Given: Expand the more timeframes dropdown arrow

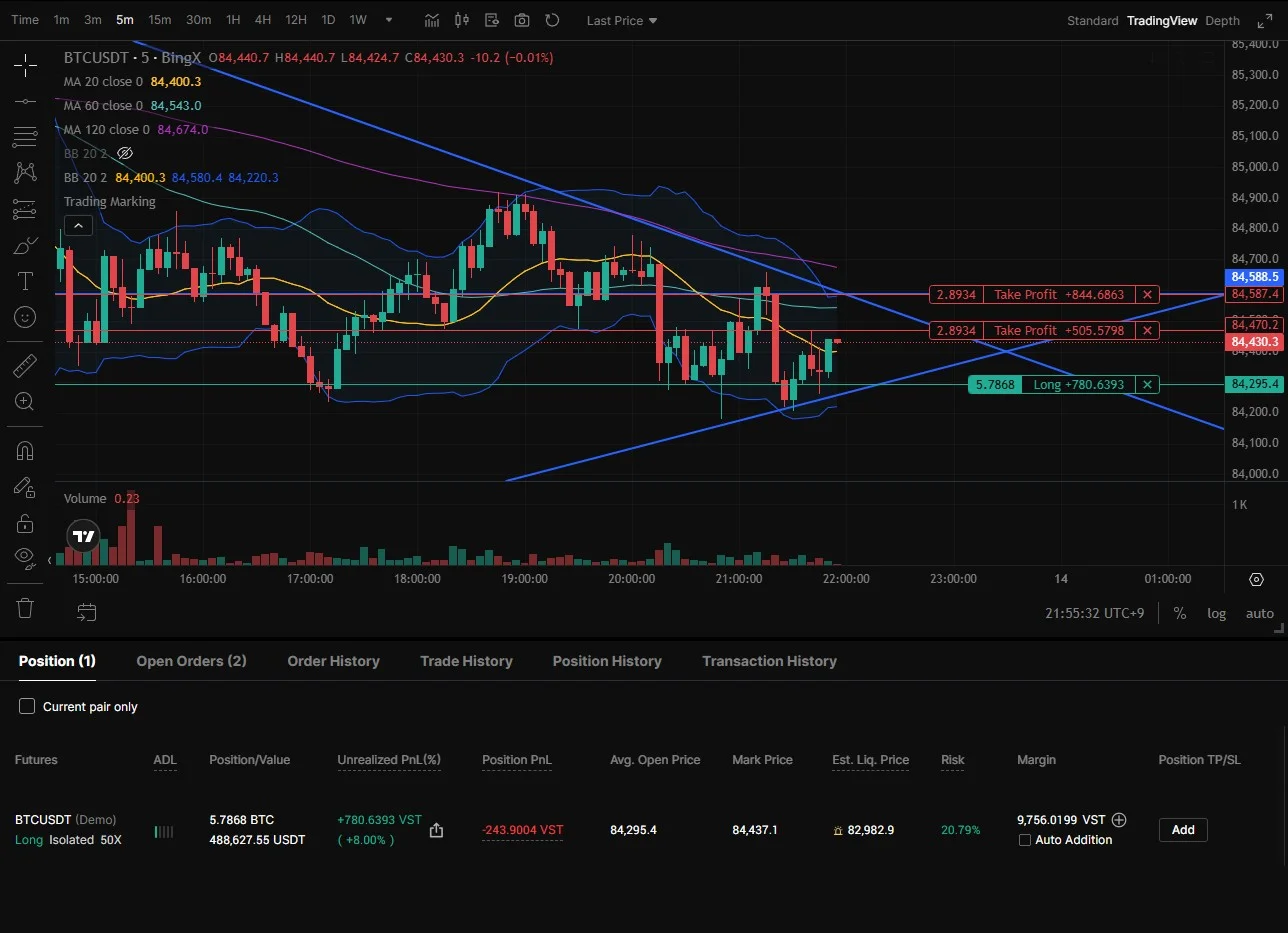Looking at the screenshot, I should [389, 20].
